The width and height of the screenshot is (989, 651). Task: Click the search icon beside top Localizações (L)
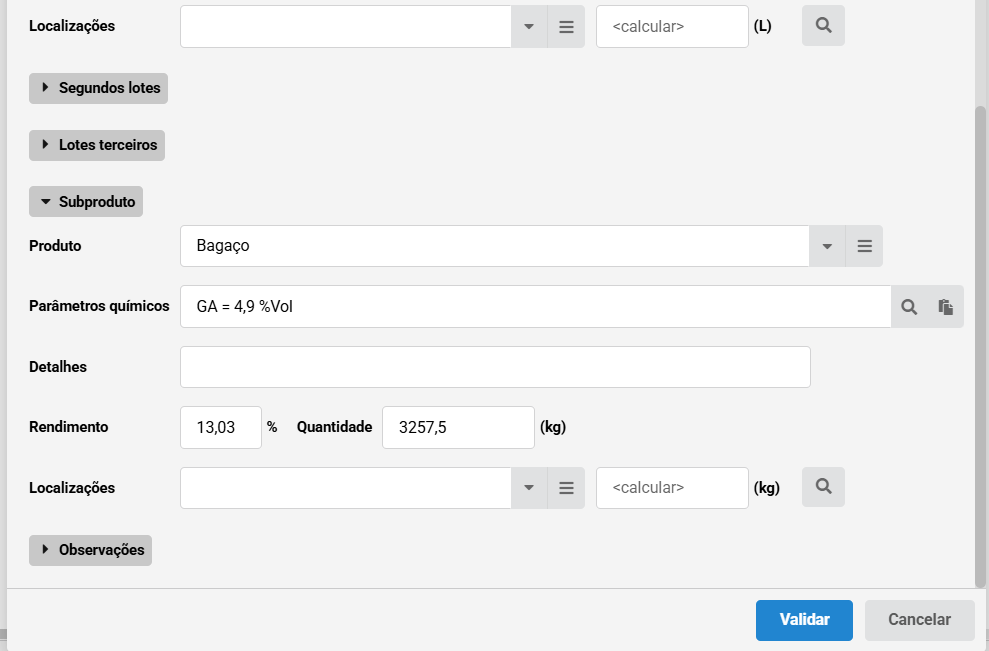[823, 26]
